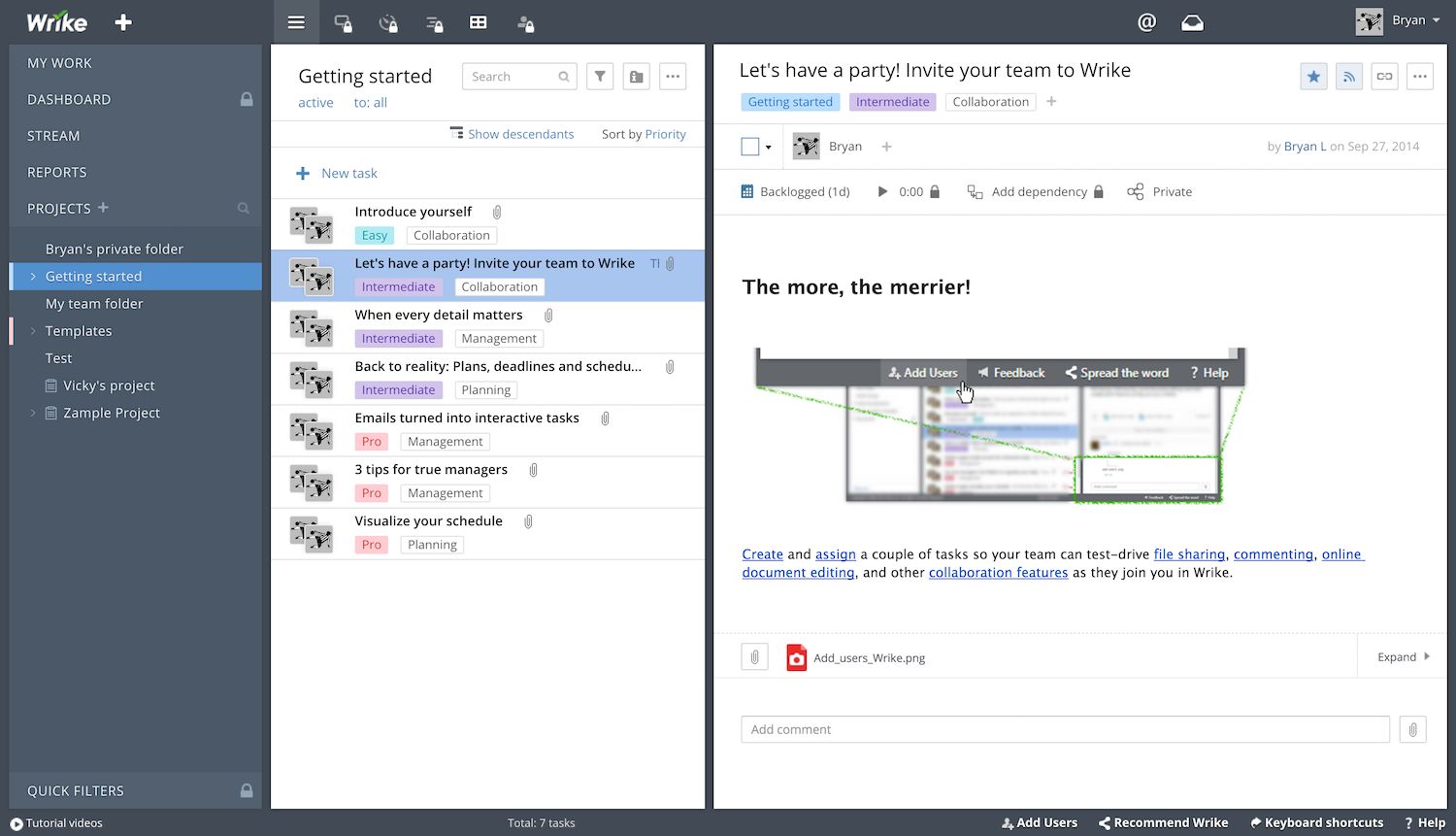Click the plus icon to add folder tag
1456x836 pixels.
pyautogui.click(x=1051, y=101)
